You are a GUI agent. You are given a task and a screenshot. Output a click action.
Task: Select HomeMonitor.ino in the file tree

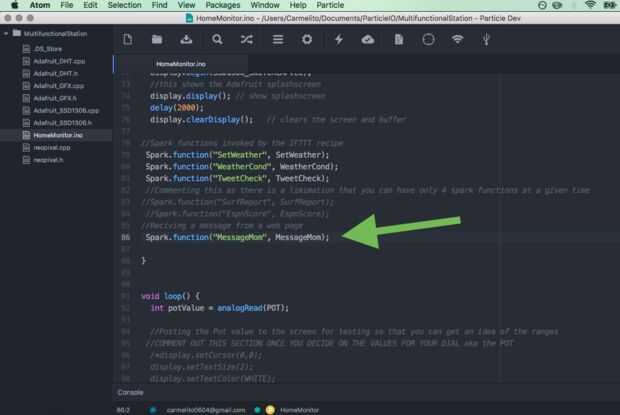point(58,135)
